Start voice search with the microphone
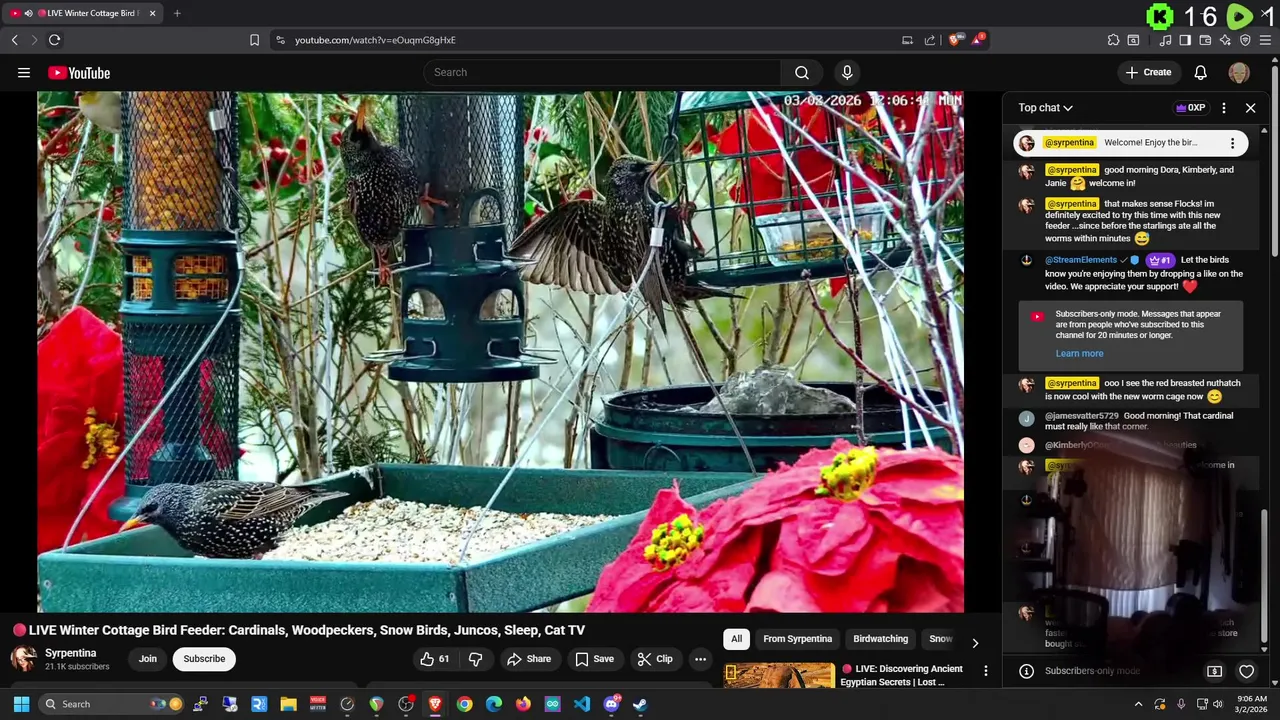The image size is (1280, 720). [847, 72]
